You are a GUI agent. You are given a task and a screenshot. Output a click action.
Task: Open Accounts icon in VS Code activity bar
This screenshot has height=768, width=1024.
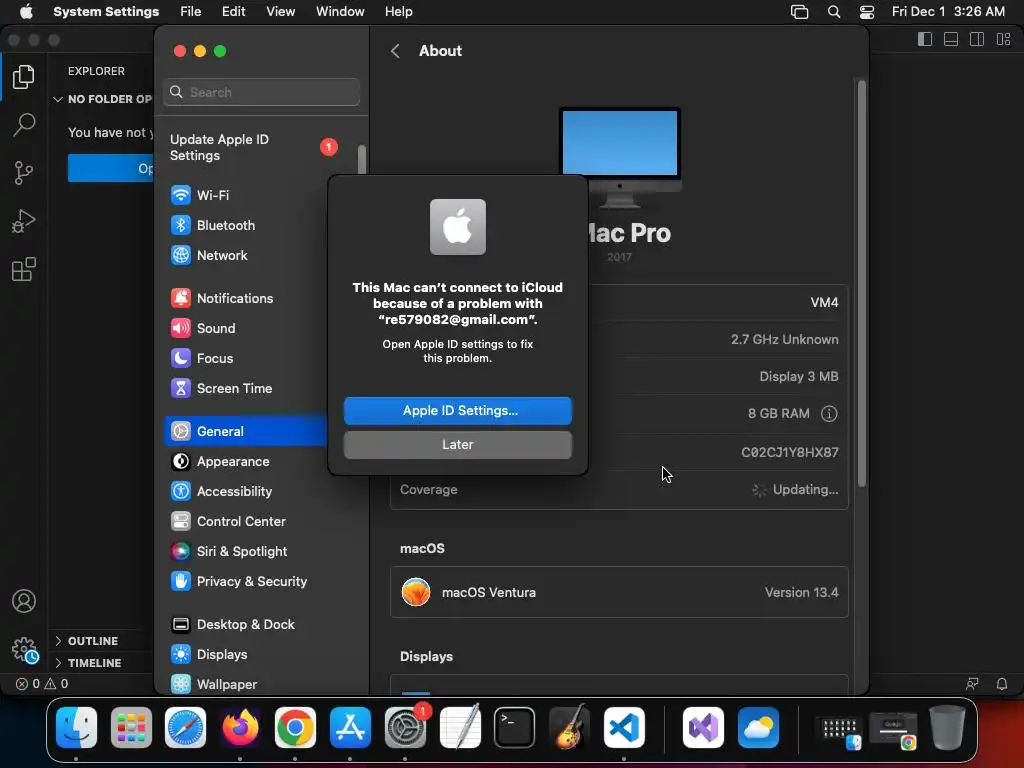click(24, 601)
